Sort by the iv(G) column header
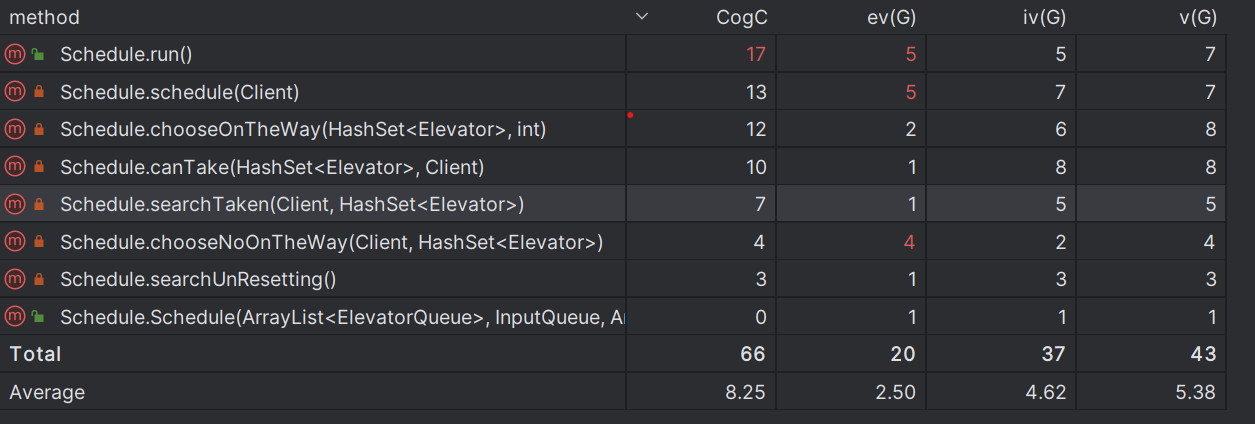1255x424 pixels. point(1044,17)
